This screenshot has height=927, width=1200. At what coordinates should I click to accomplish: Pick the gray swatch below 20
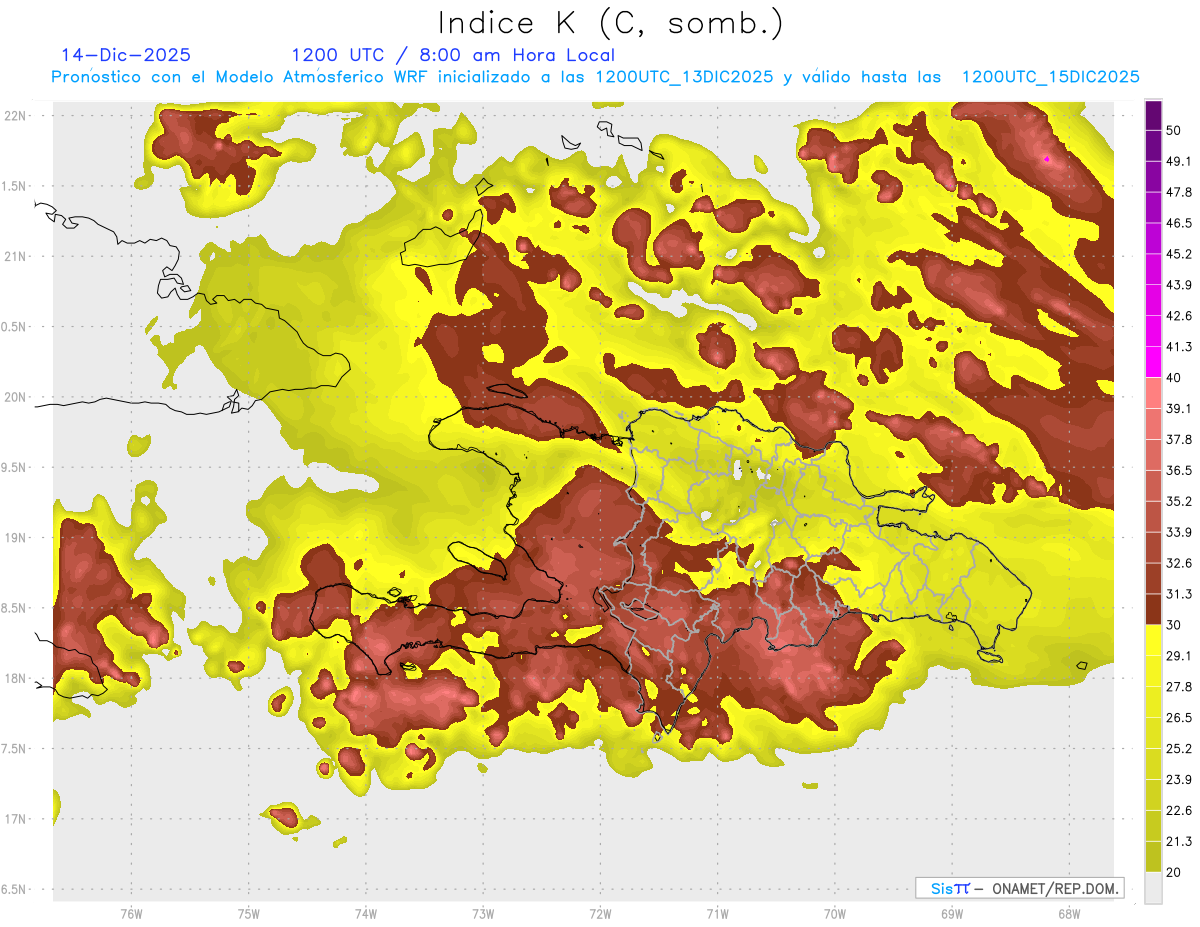point(1153,887)
